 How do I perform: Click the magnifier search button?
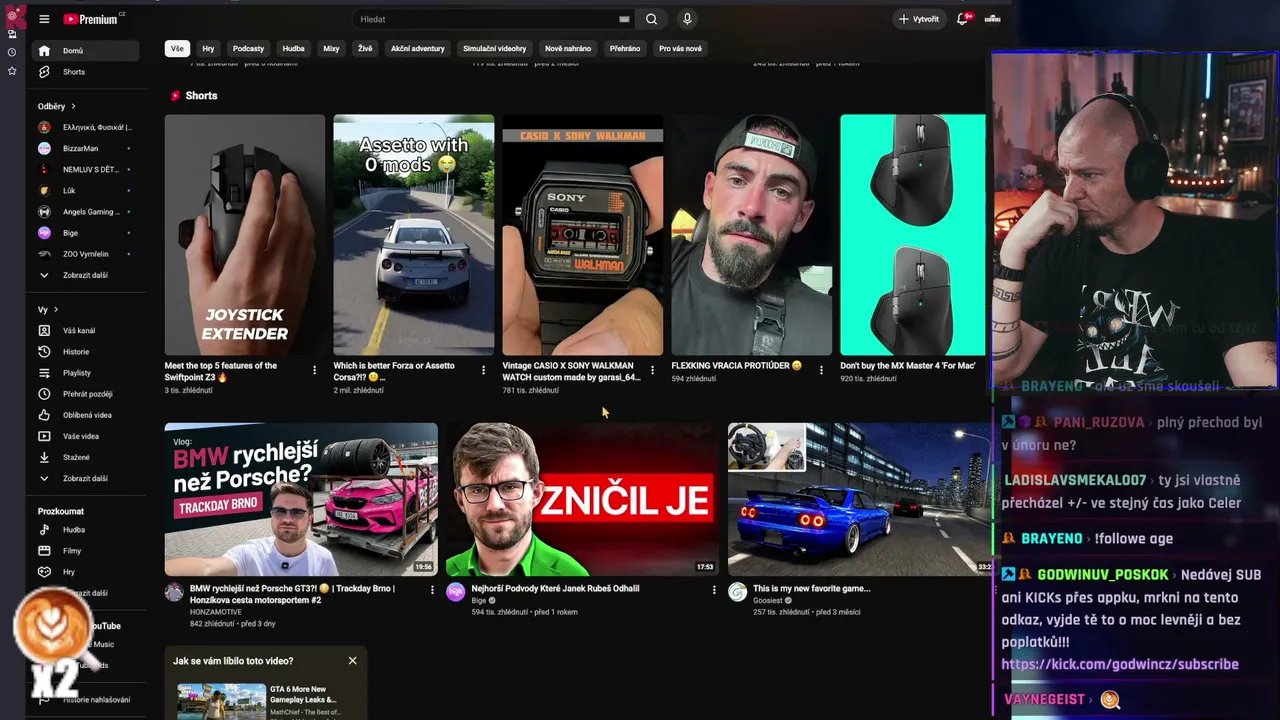click(651, 19)
